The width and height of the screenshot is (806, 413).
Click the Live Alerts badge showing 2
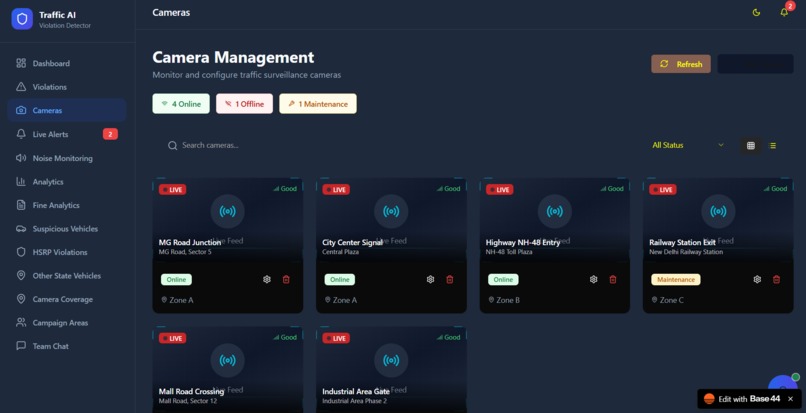coord(111,134)
